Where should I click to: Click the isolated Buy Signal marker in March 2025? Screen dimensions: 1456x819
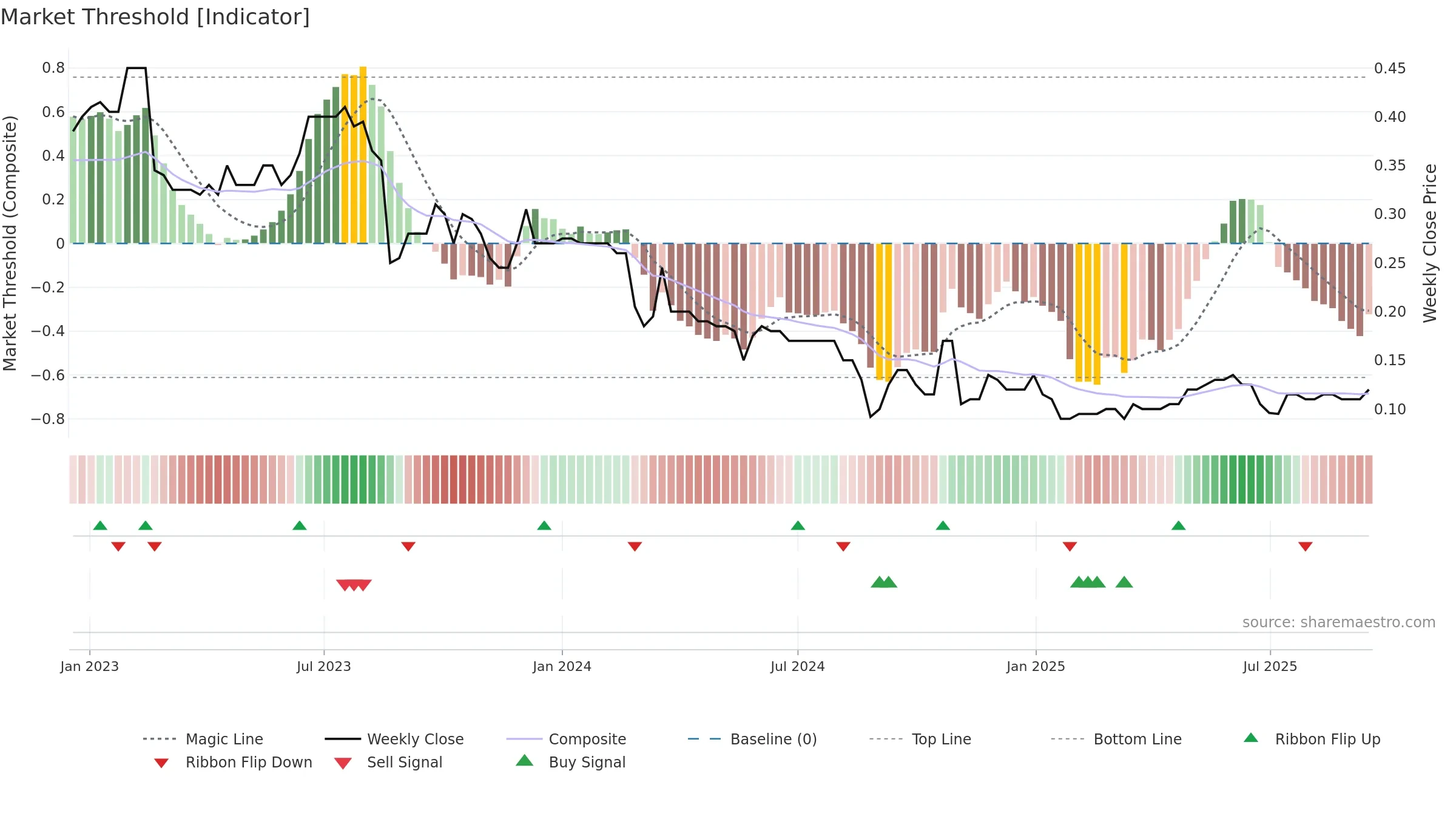1124,582
